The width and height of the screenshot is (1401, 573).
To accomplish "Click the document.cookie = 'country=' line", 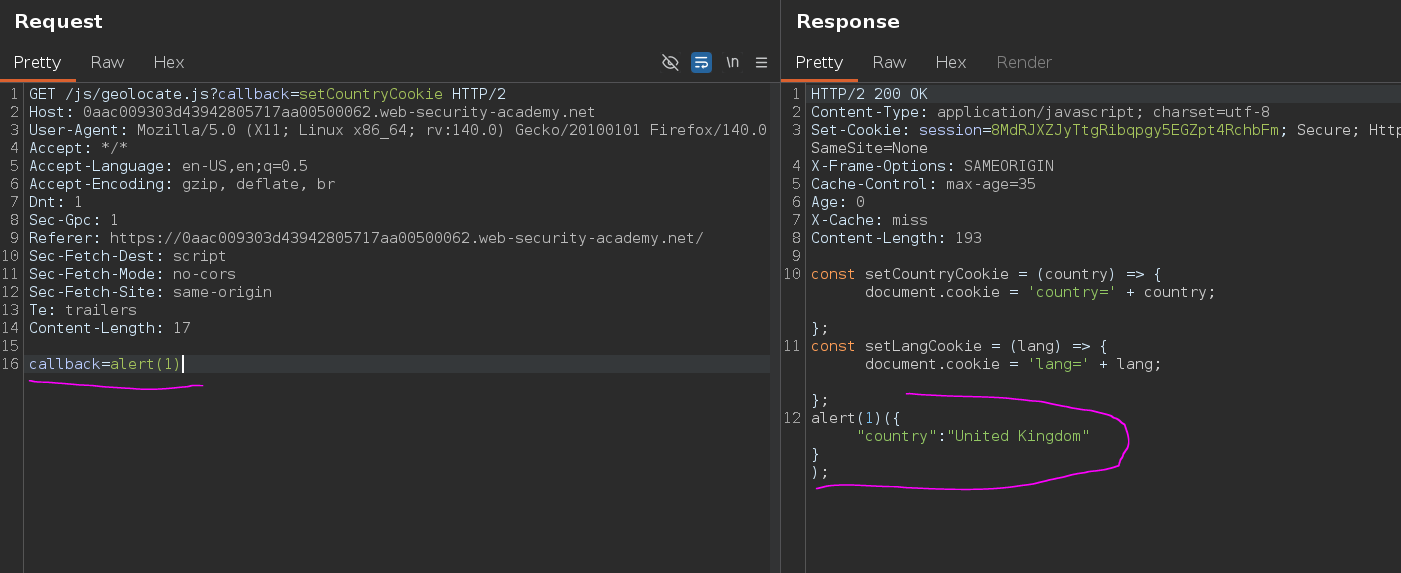I will click(x=1040, y=292).
